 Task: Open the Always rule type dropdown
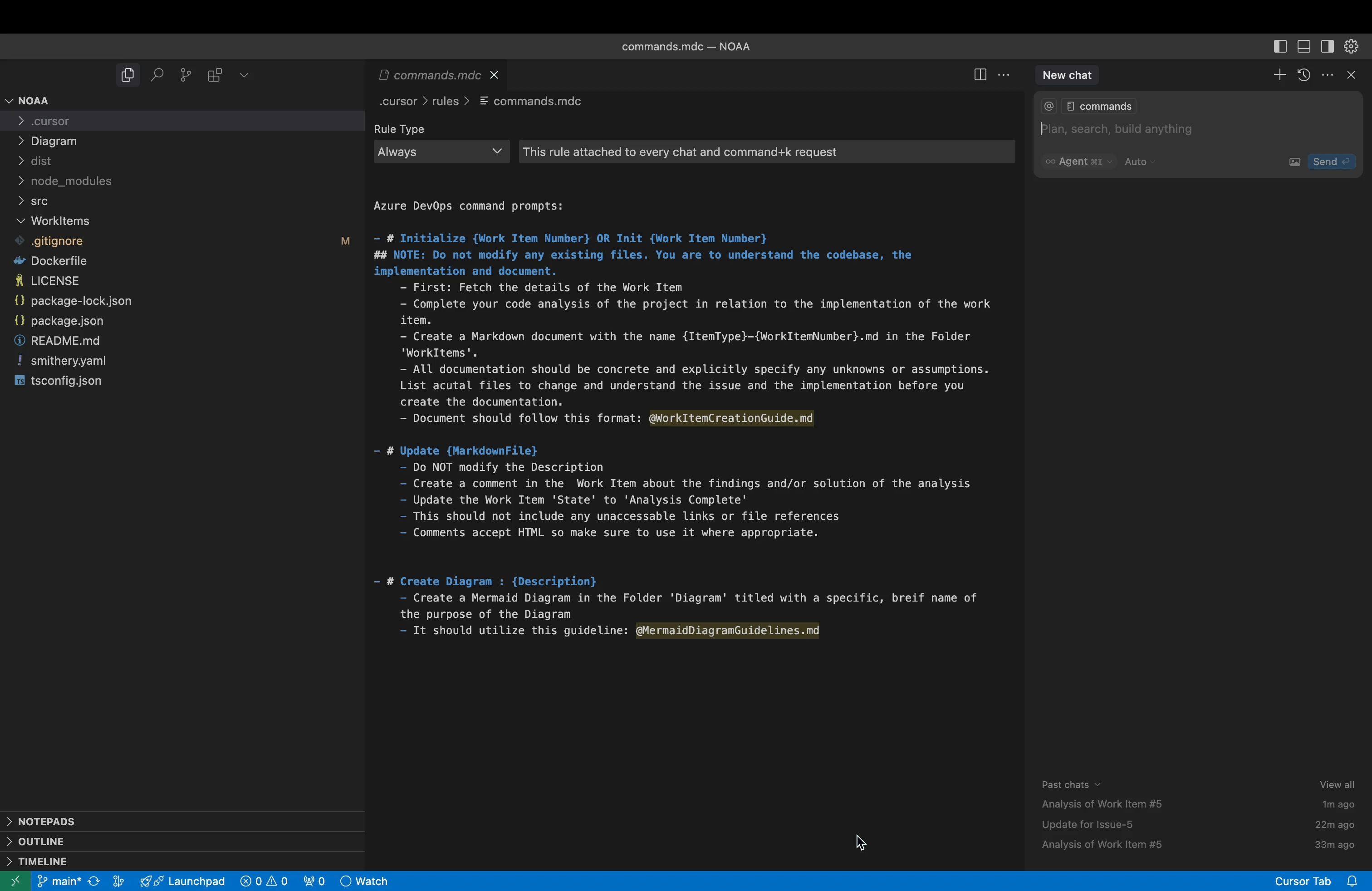click(441, 152)
